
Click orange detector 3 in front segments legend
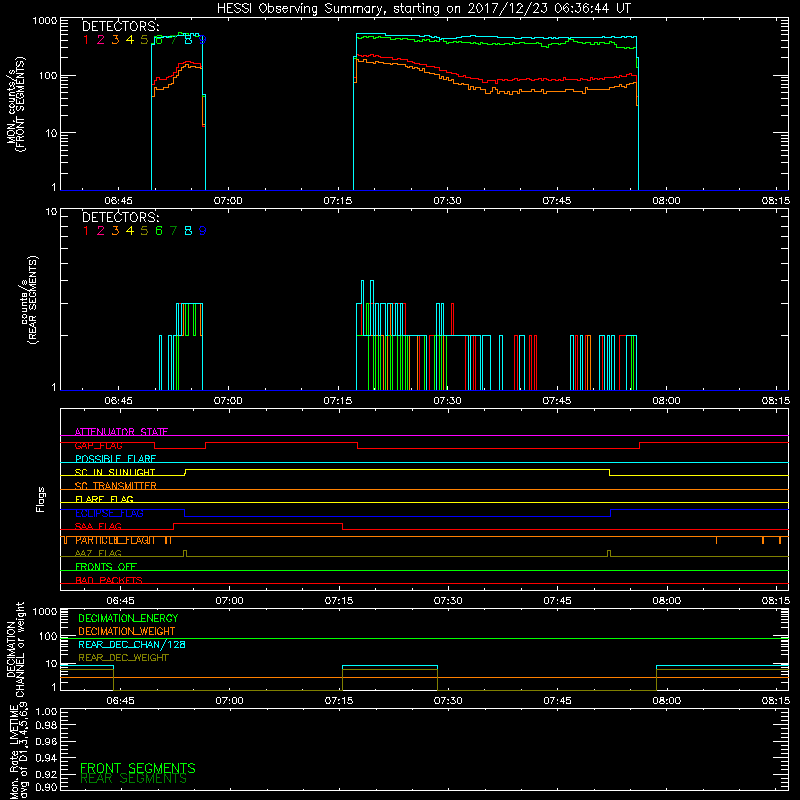coord(115,40)
